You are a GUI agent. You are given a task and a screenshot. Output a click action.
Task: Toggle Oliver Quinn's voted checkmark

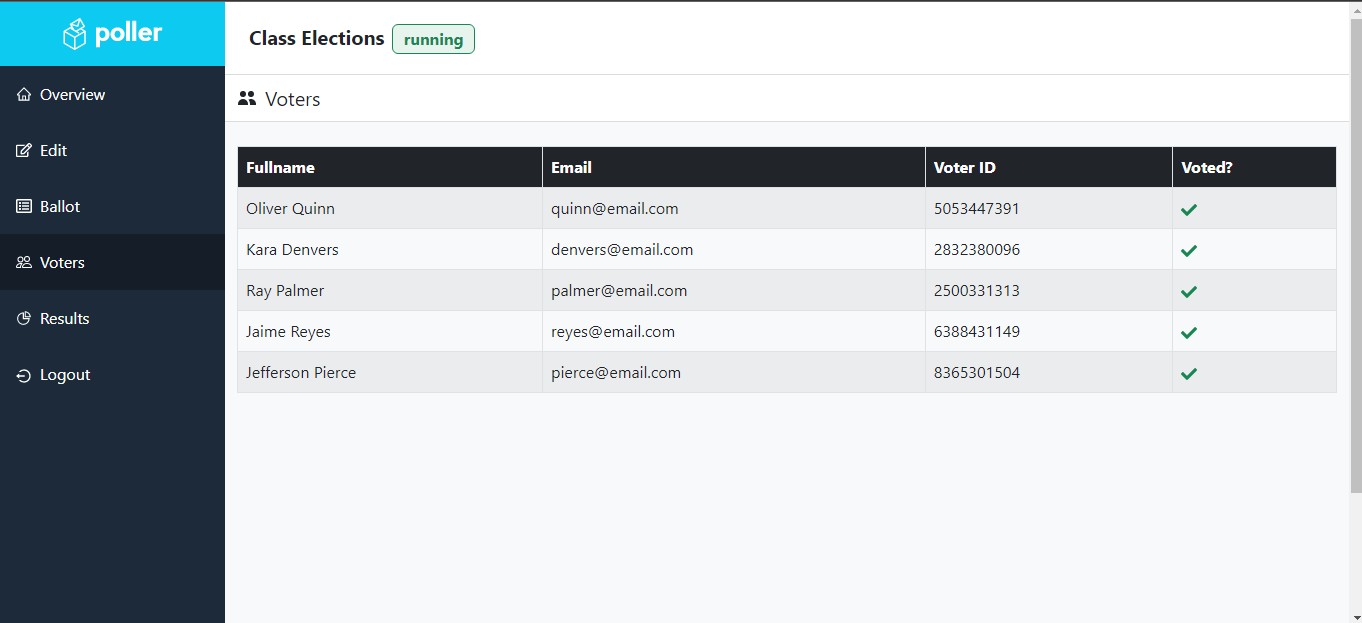coord(1189,209)
